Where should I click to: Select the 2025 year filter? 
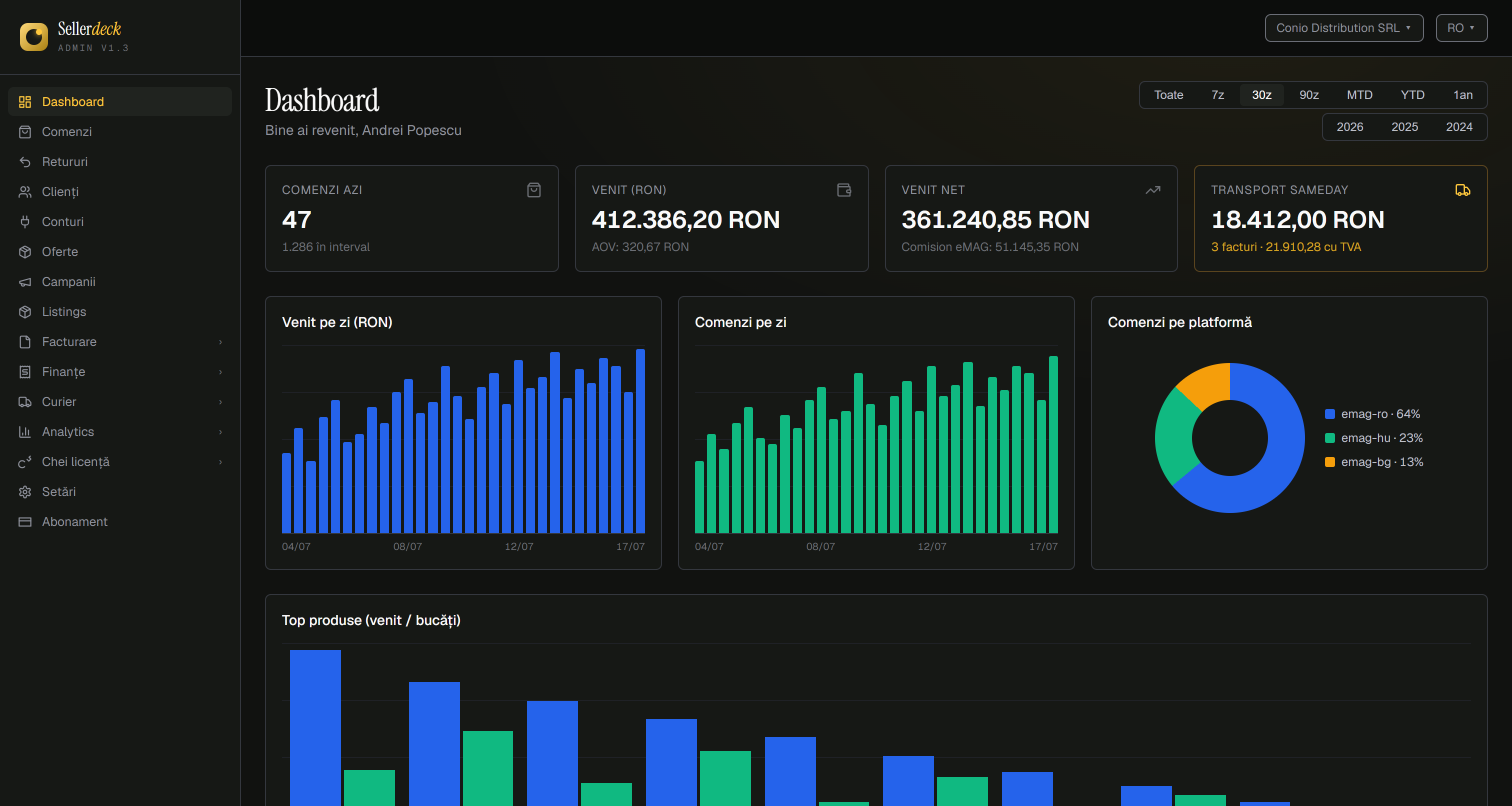click(1404, 127)
